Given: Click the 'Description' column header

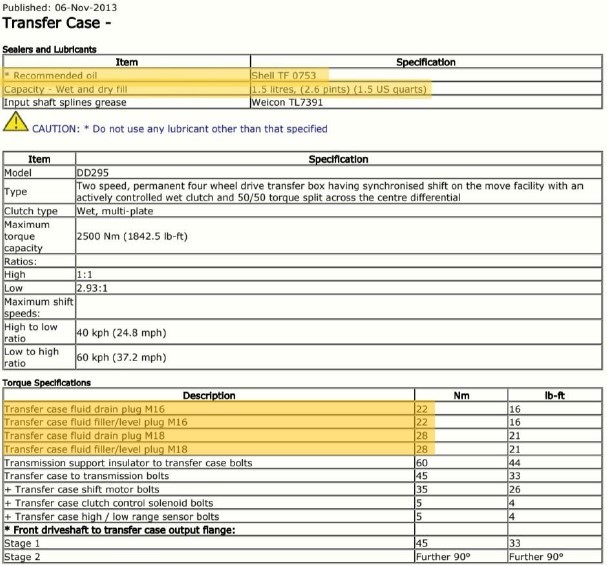Looking at the screenshot, I should [x=209, y=396].
